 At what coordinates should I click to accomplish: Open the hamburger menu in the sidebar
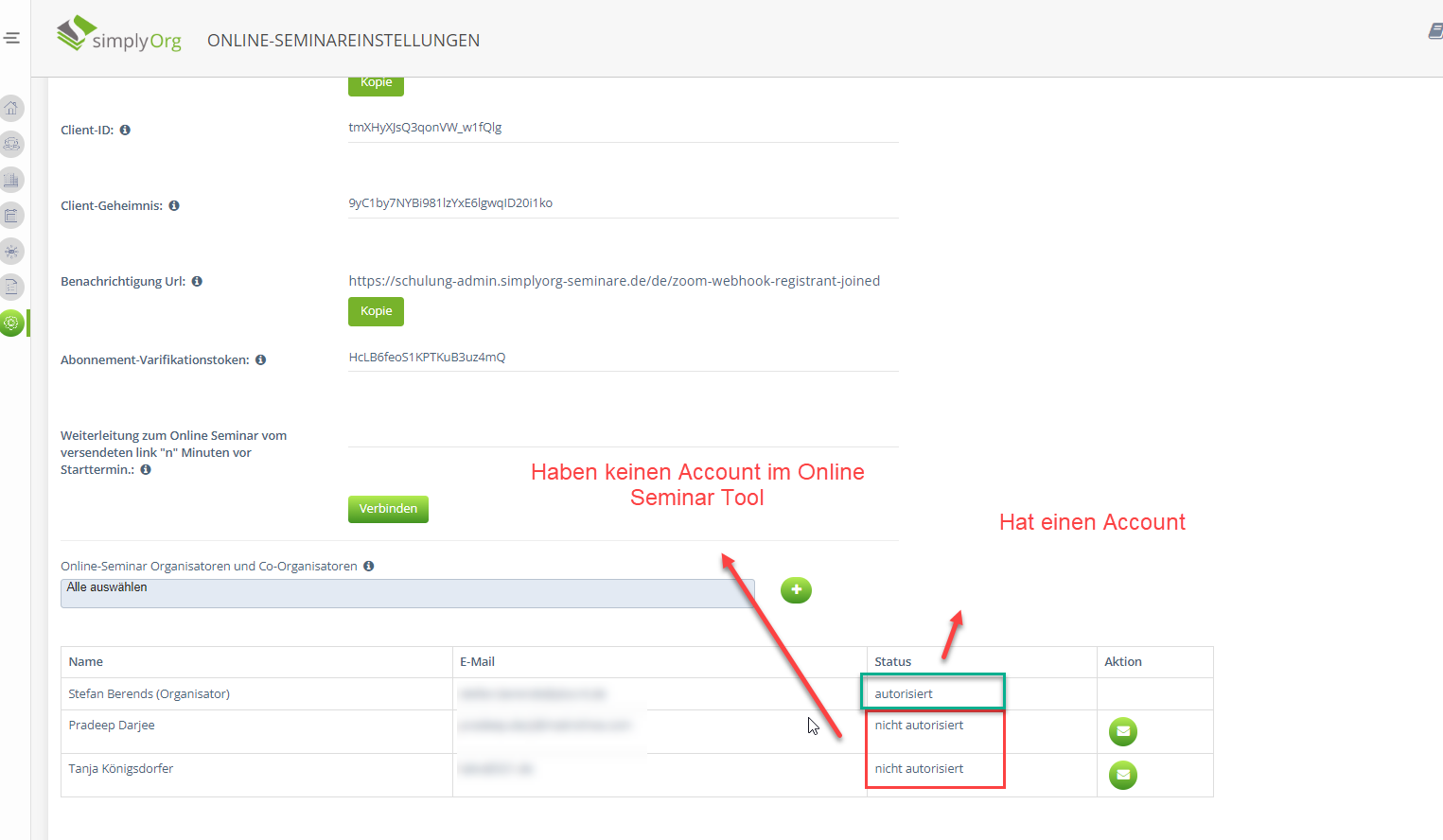(x=11, y=38)
